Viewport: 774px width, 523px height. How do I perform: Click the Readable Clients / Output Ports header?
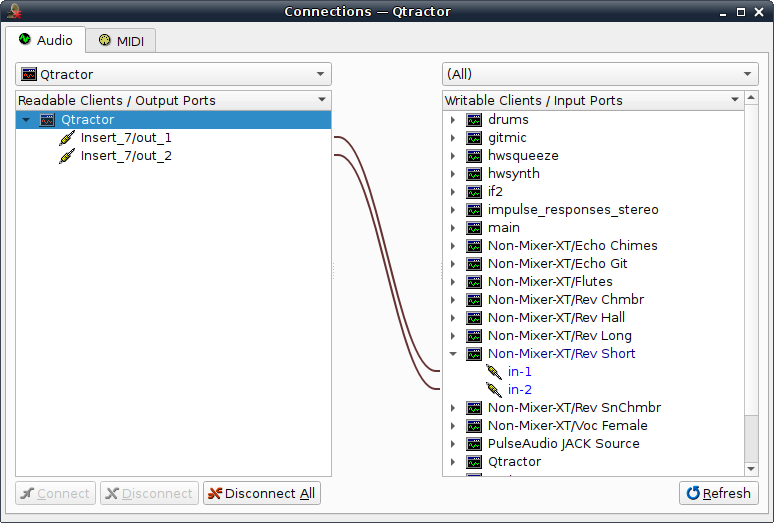(x=173, y=100)
